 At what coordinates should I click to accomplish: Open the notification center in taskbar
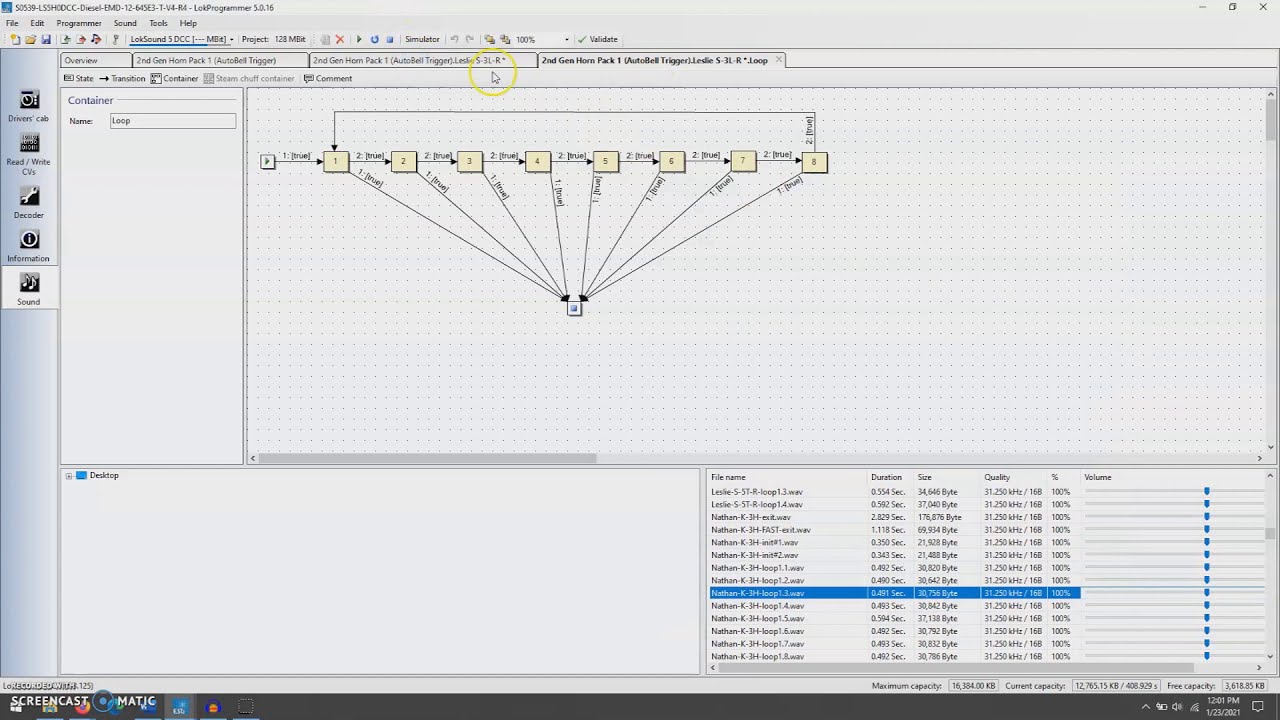1258,707
